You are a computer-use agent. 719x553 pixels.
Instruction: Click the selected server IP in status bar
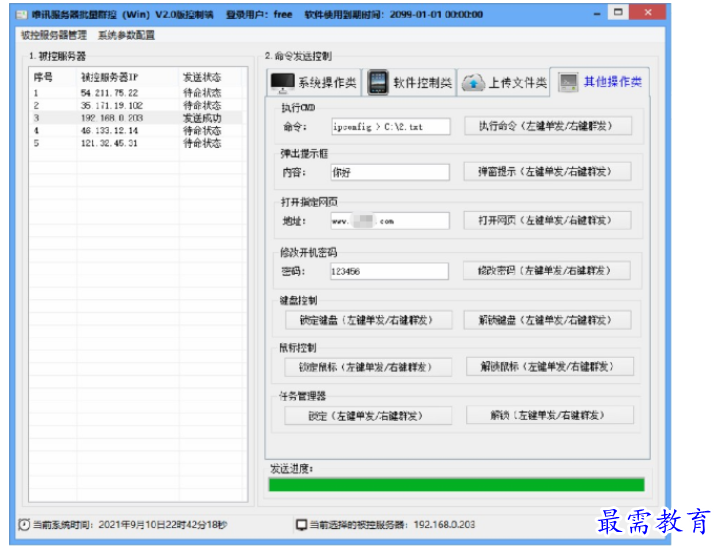point(444,525)
